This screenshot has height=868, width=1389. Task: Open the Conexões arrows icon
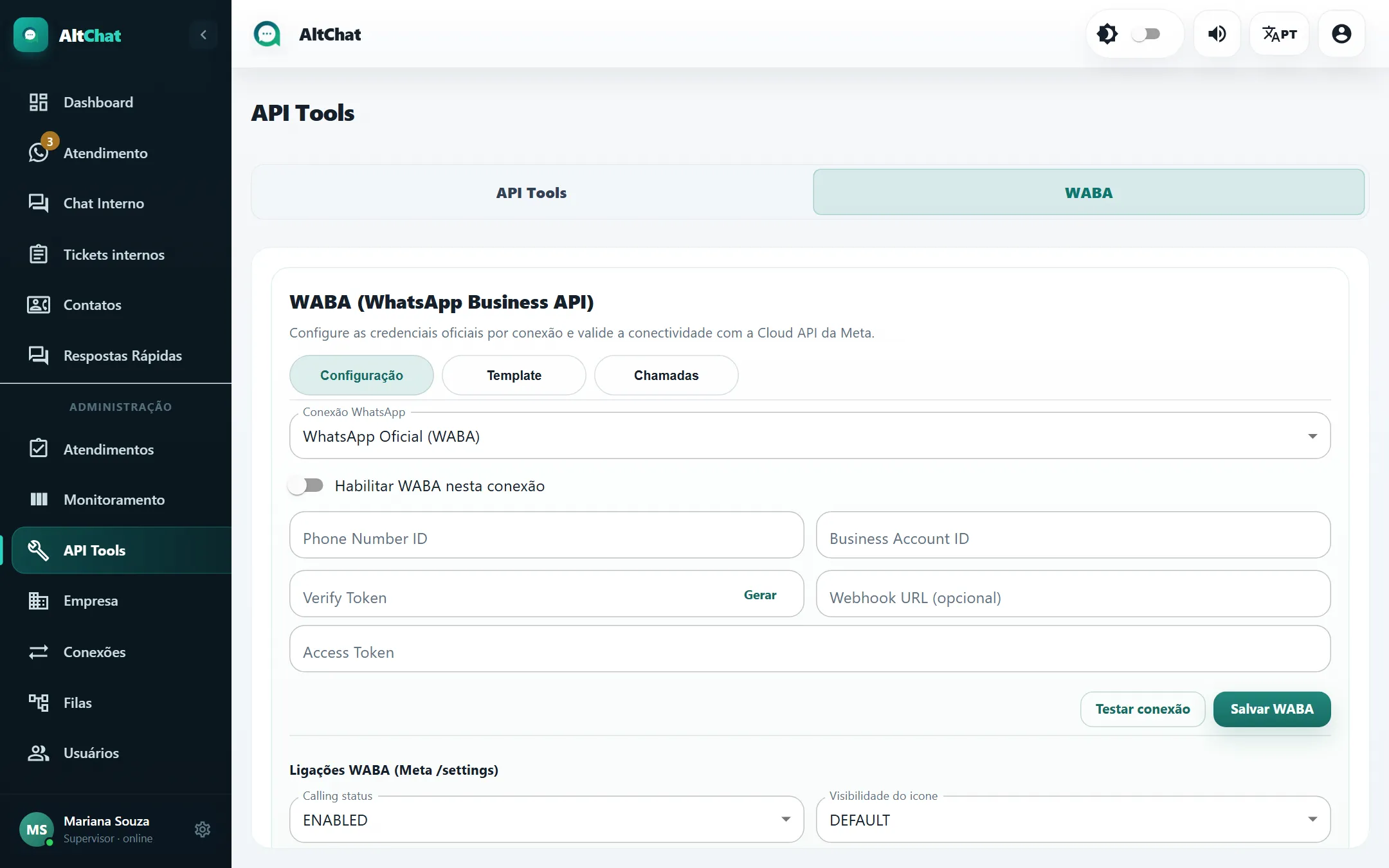(x=39, y=652)
